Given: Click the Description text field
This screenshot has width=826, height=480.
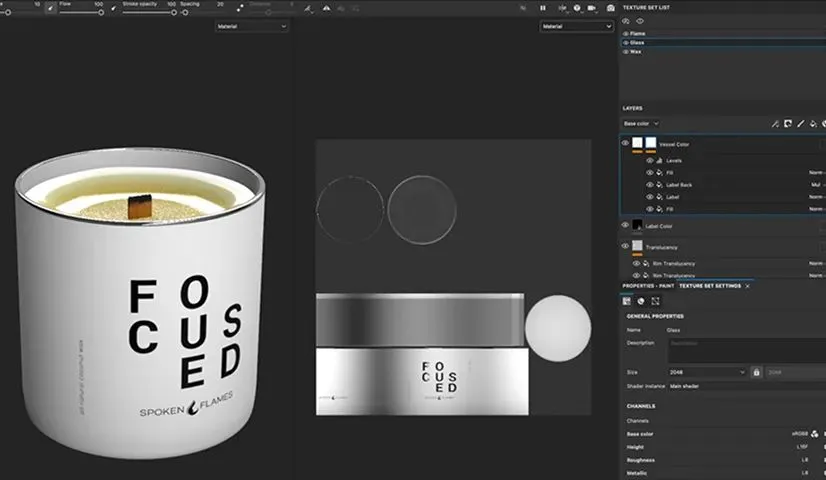Looking at the screenshot, I should (747, 350).
